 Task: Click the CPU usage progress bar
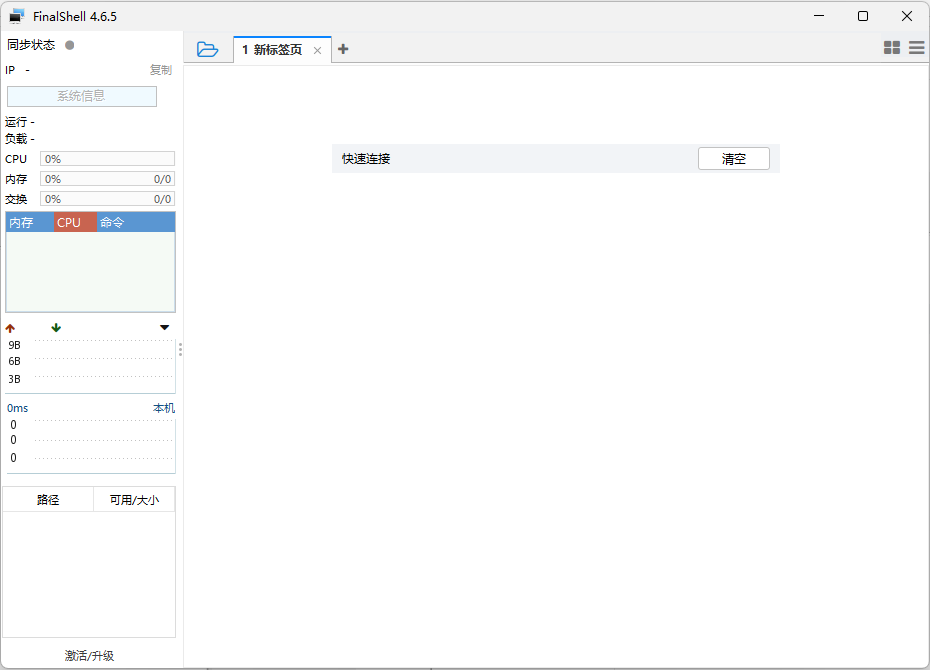(107, 159)
